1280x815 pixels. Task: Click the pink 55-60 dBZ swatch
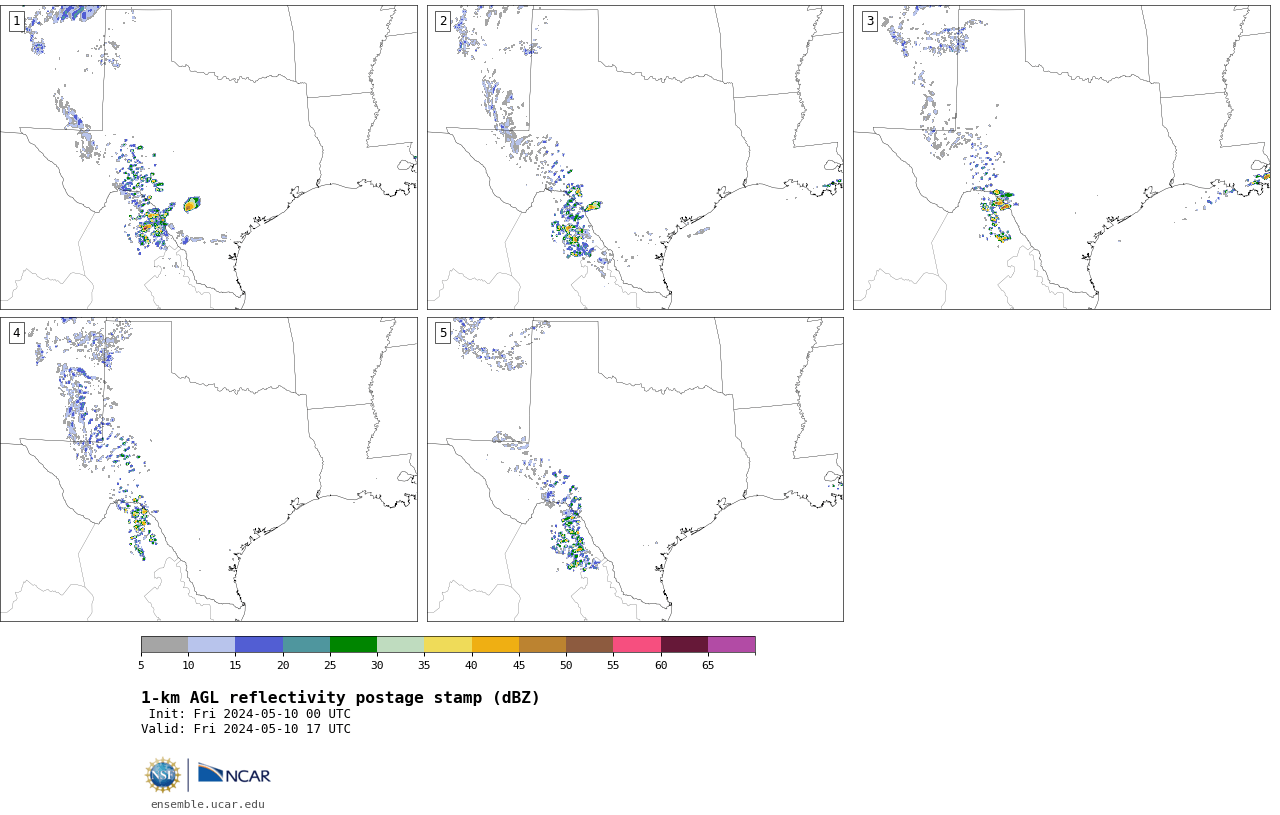tap(637, 645)
